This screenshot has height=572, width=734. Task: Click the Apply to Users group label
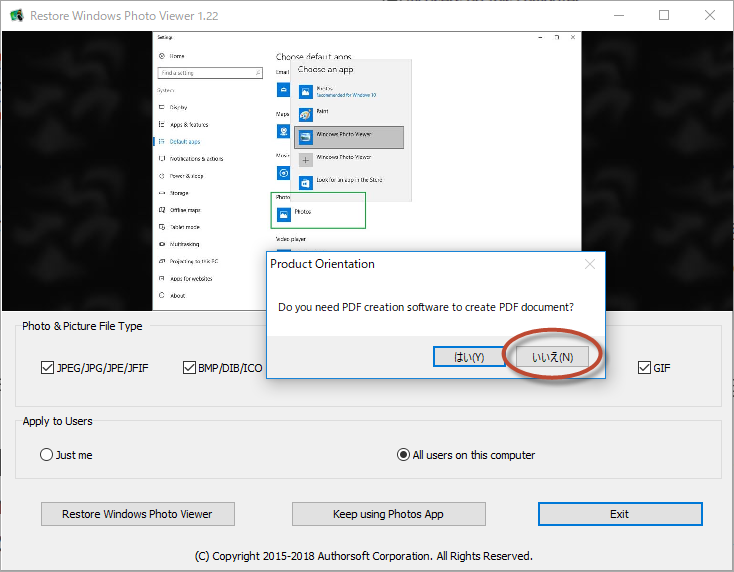click(x=58, y=421)
